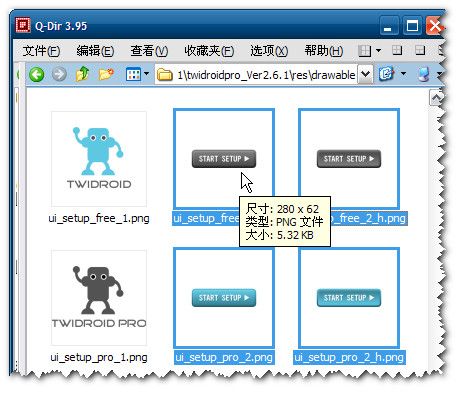Maximize the Q-Dir window

click(412, 26)
